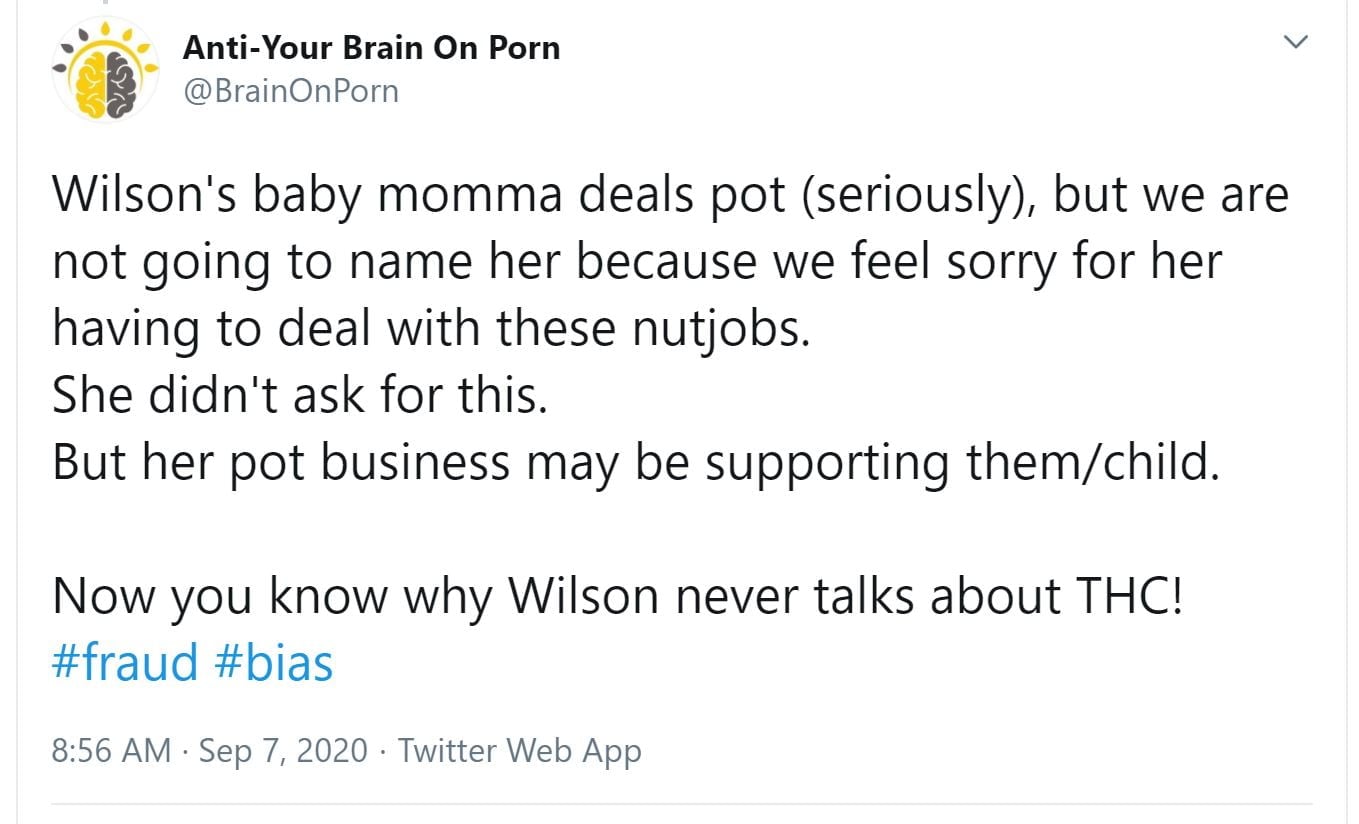Open the tweet options chevron menu
Screen dimensions: 1359x824
pos(1296,42)
